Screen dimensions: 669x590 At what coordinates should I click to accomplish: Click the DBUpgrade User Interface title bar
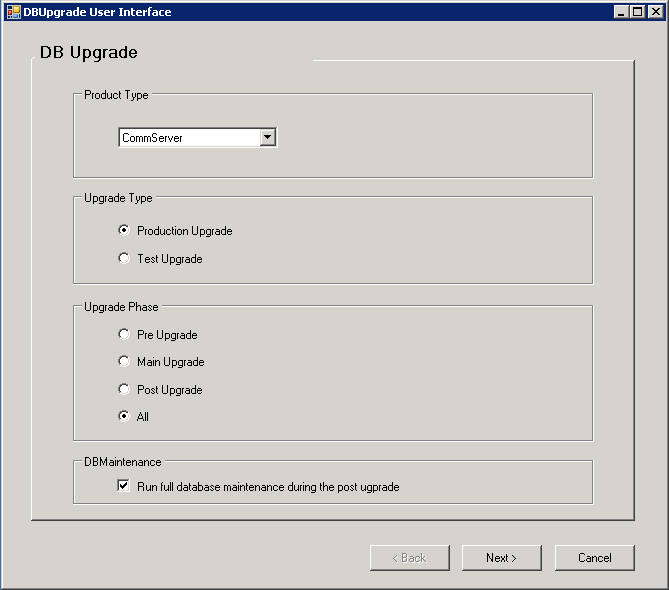pos(300,12)
